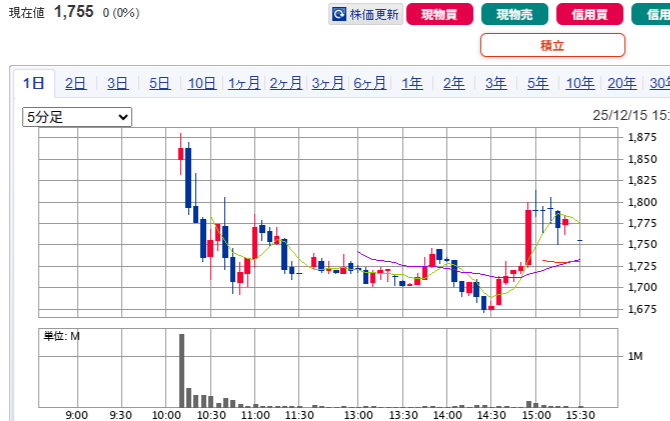670x421 pixels.
Task: Switch to the 2日 chart tab
Action: pos(75,83)
